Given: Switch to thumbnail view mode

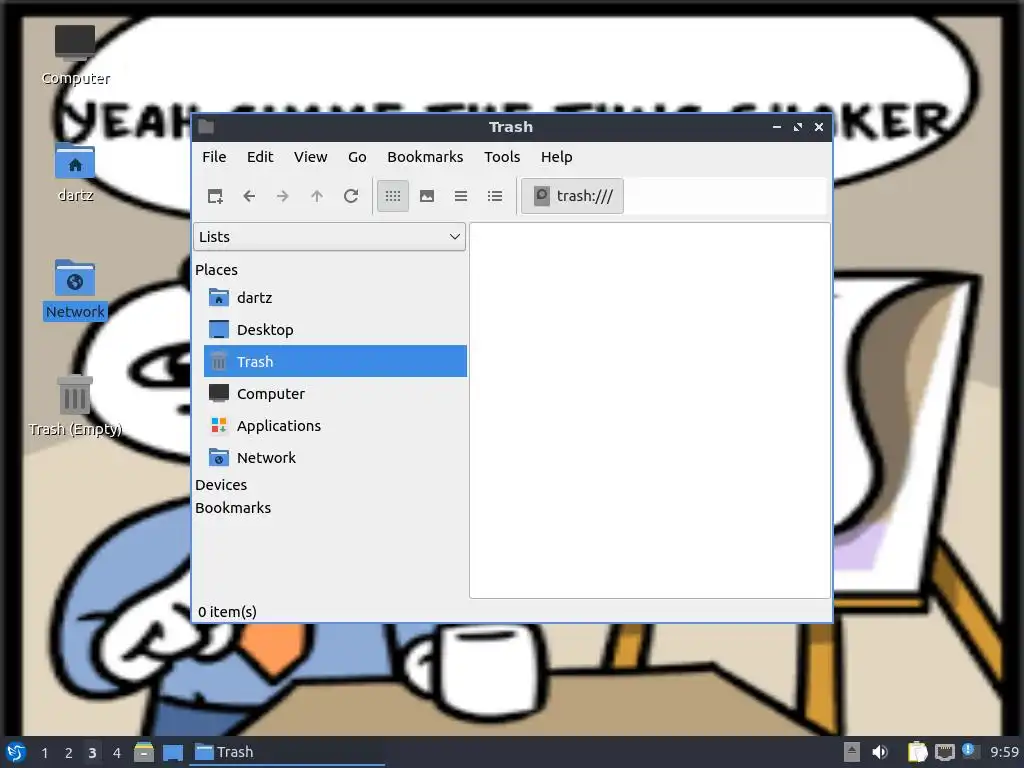Looking at the screenshot, I should tap(427, 196).
